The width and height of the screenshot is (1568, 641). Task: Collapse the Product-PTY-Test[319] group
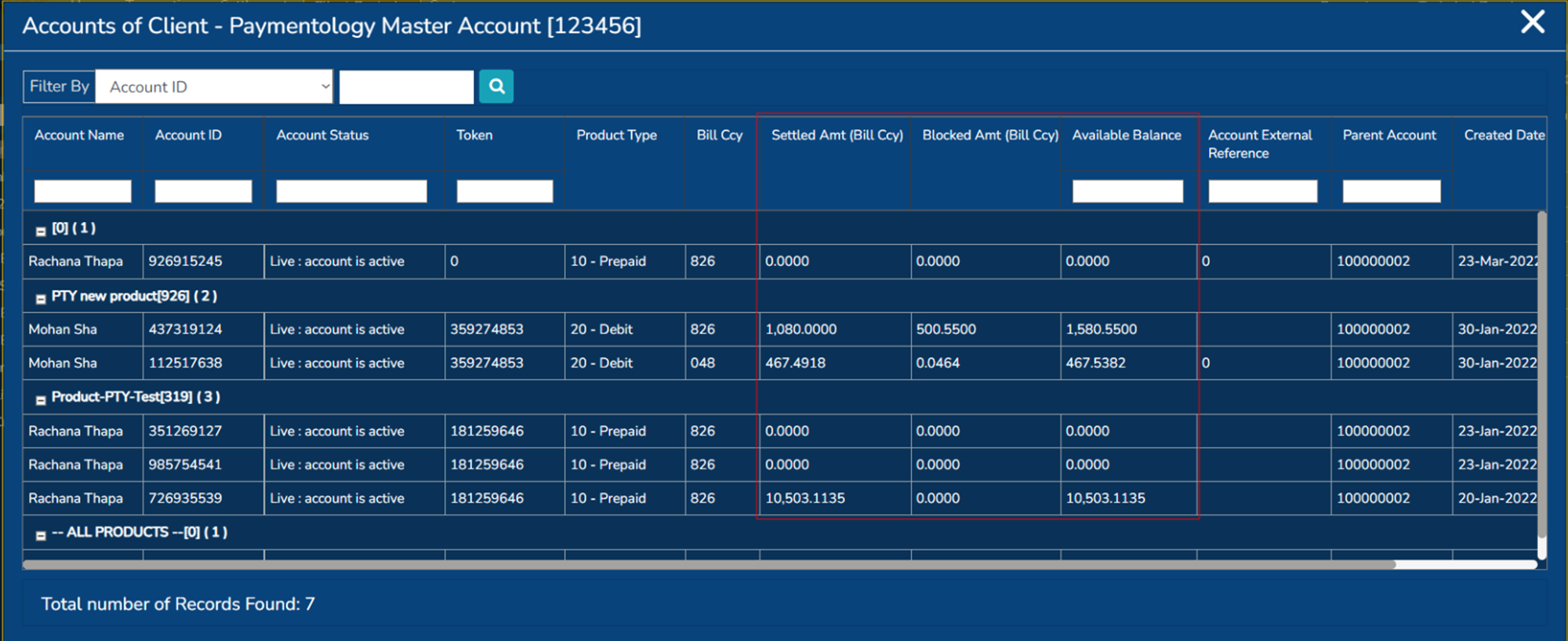pyautogui.click(x=41, y=400)
